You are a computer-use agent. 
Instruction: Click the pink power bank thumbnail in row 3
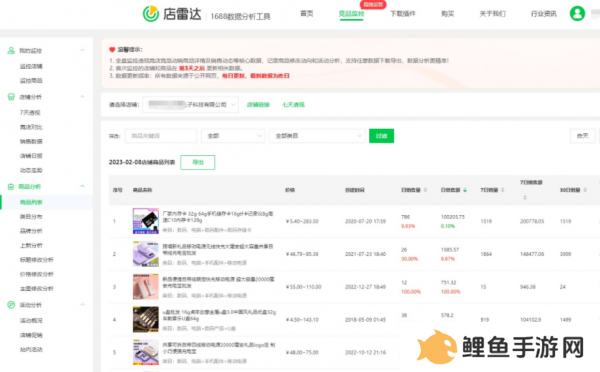(145, 286)
